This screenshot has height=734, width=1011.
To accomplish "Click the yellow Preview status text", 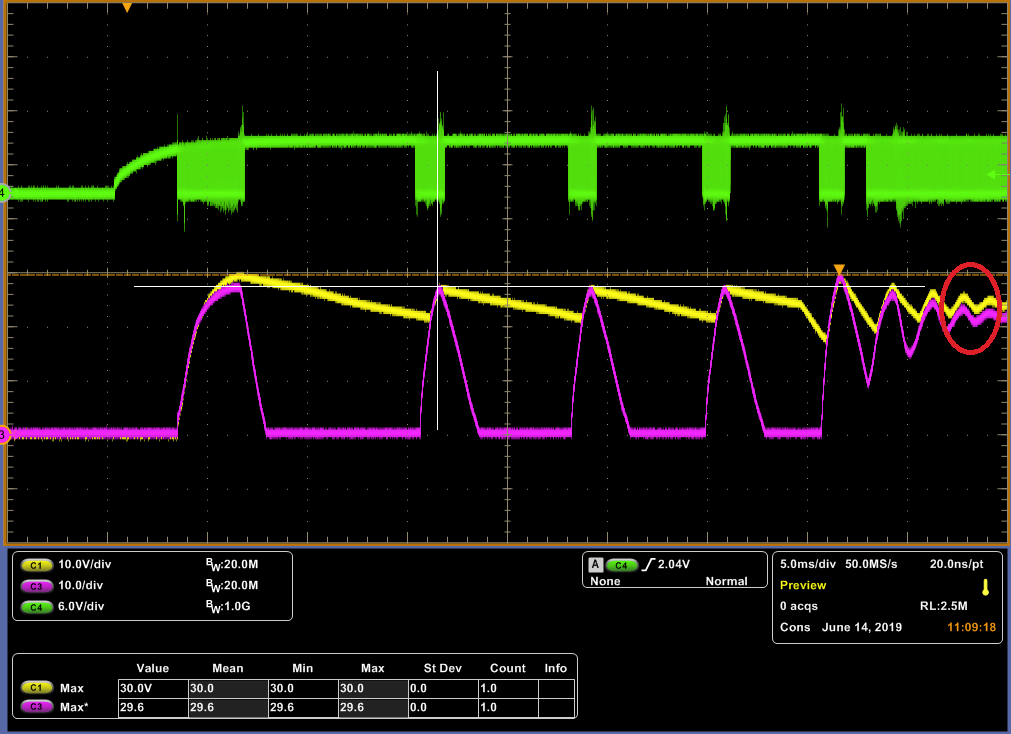I will [803, 586].
